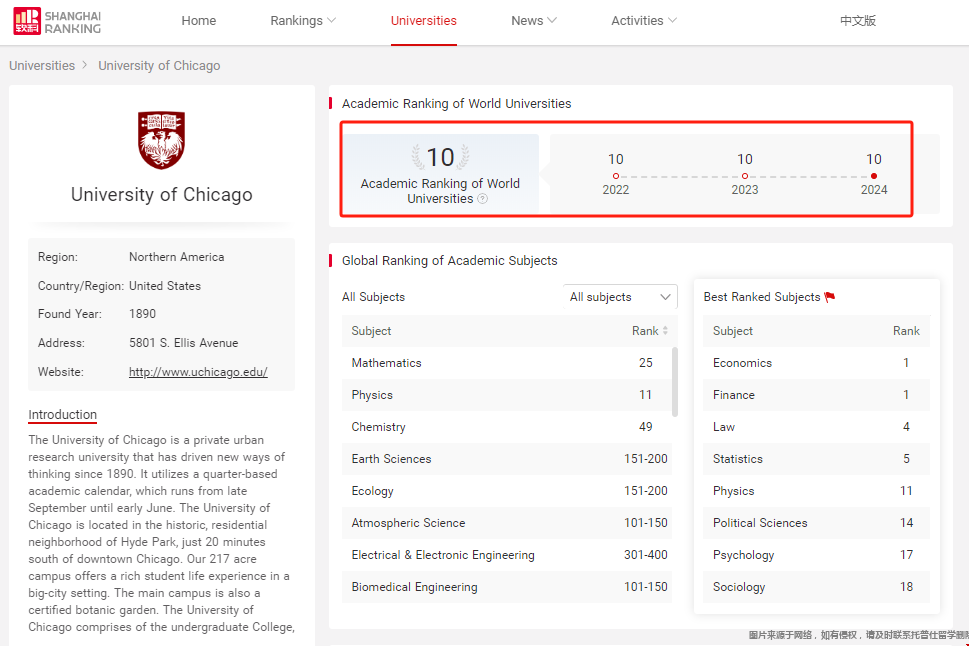The height and width of the screenshot is (646, 969).
Task: Click the Universities breadcrumb link
Action: coord(42,66)
